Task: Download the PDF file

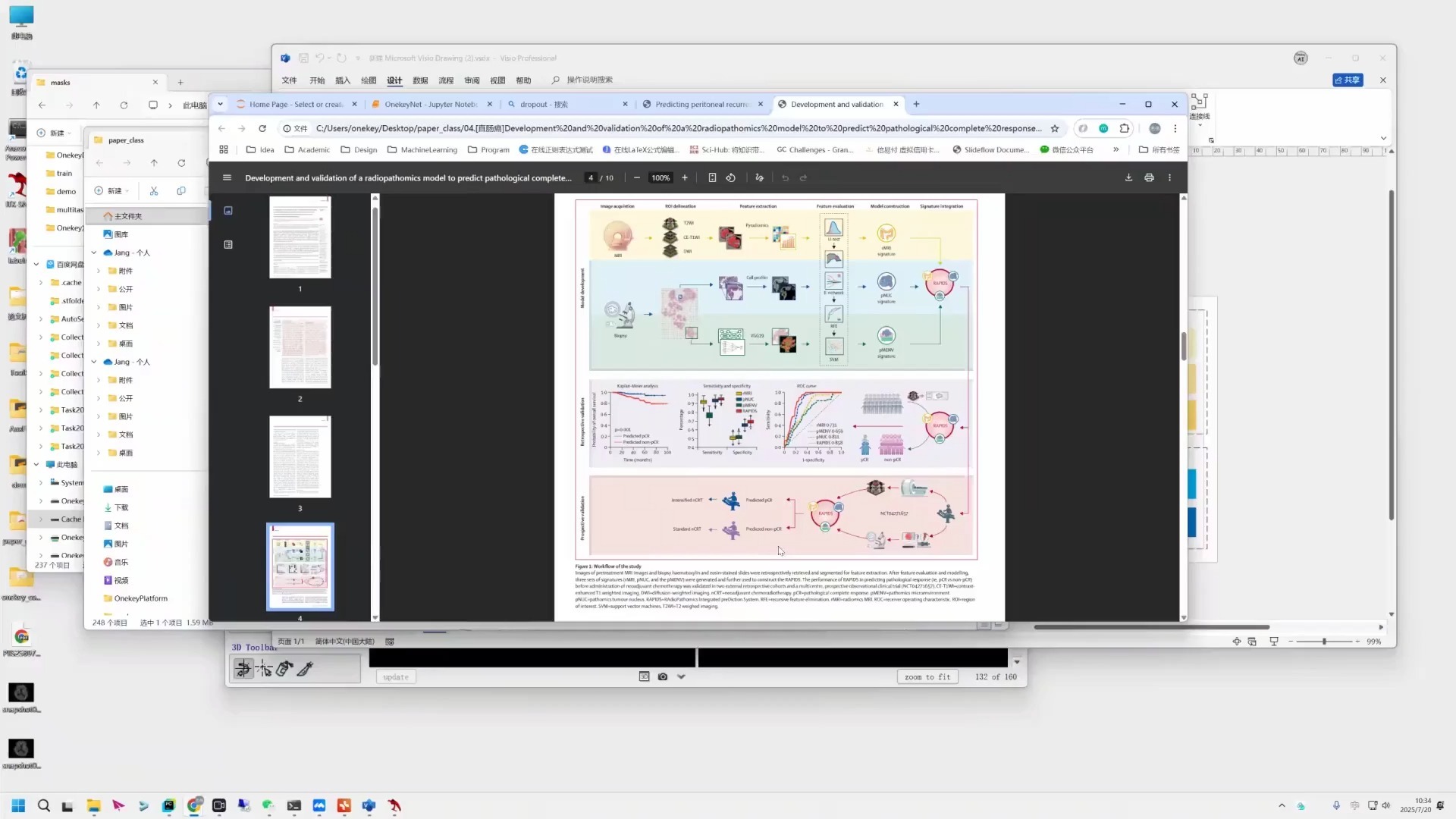Action: [x=1128, y=177]
